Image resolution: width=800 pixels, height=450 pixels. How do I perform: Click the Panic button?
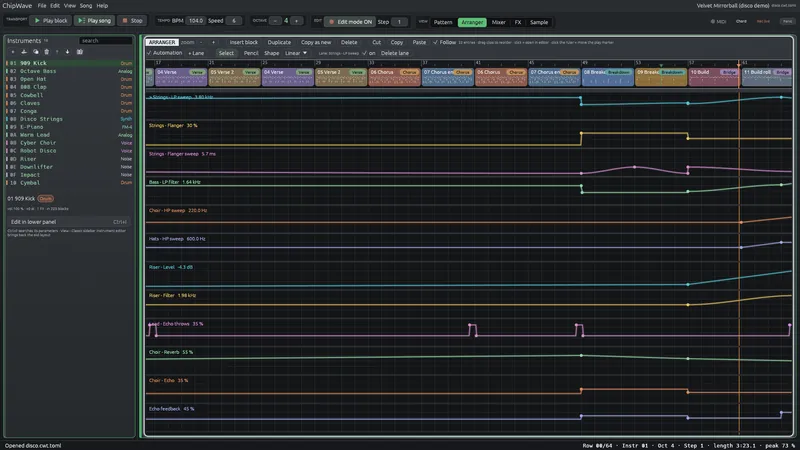point(787,21)
